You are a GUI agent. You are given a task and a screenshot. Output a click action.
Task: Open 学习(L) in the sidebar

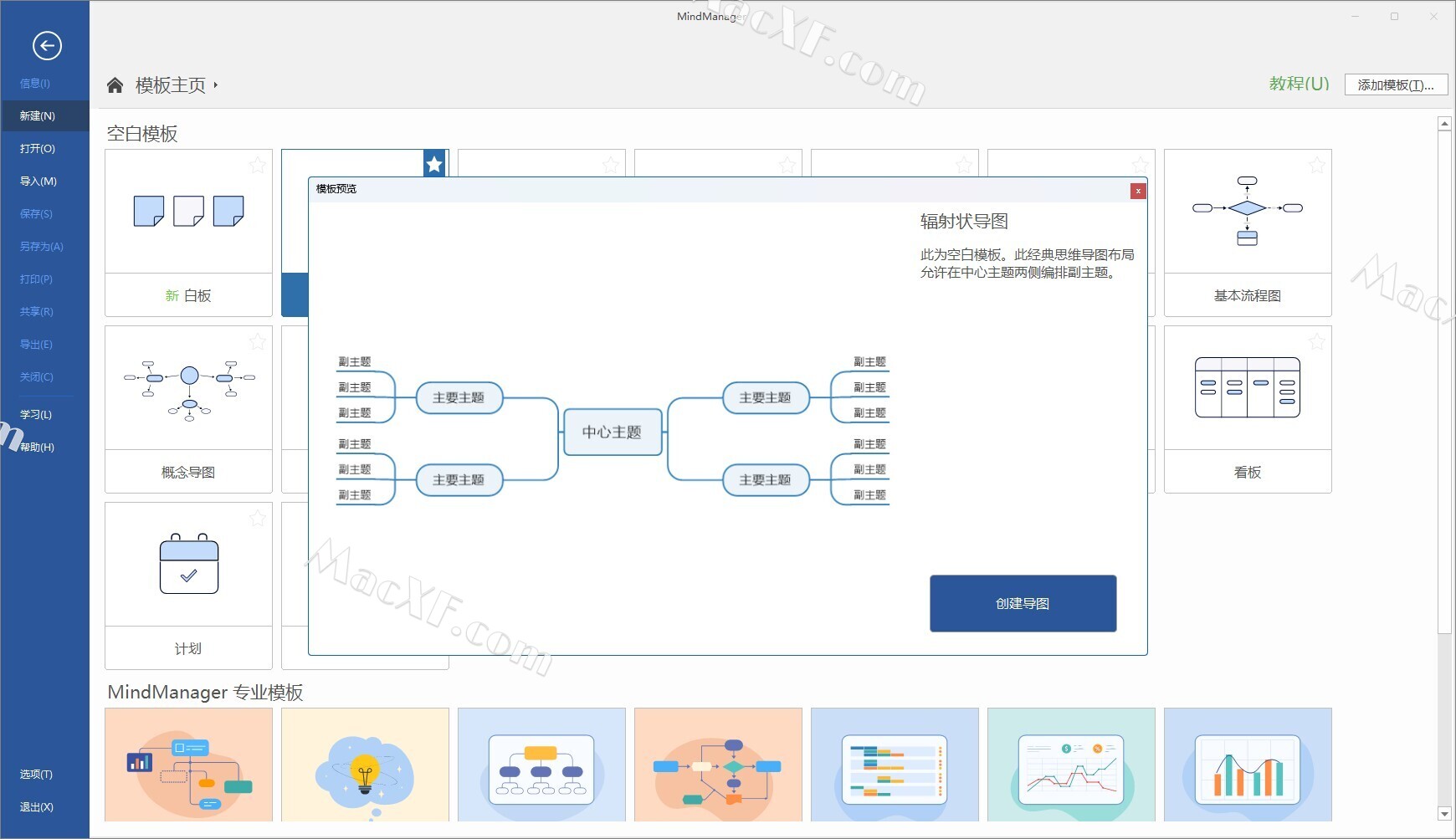(x=36, y=414)
